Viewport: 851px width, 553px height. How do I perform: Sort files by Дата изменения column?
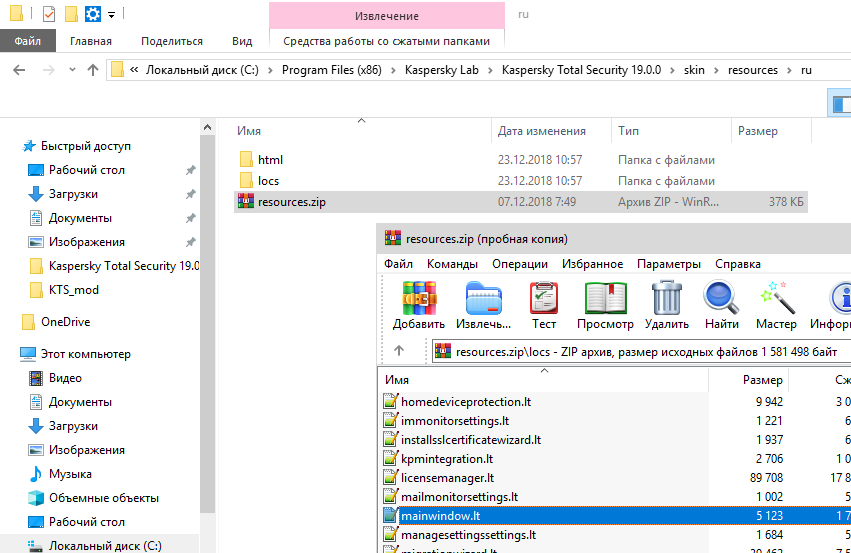[x=541, y=131]
